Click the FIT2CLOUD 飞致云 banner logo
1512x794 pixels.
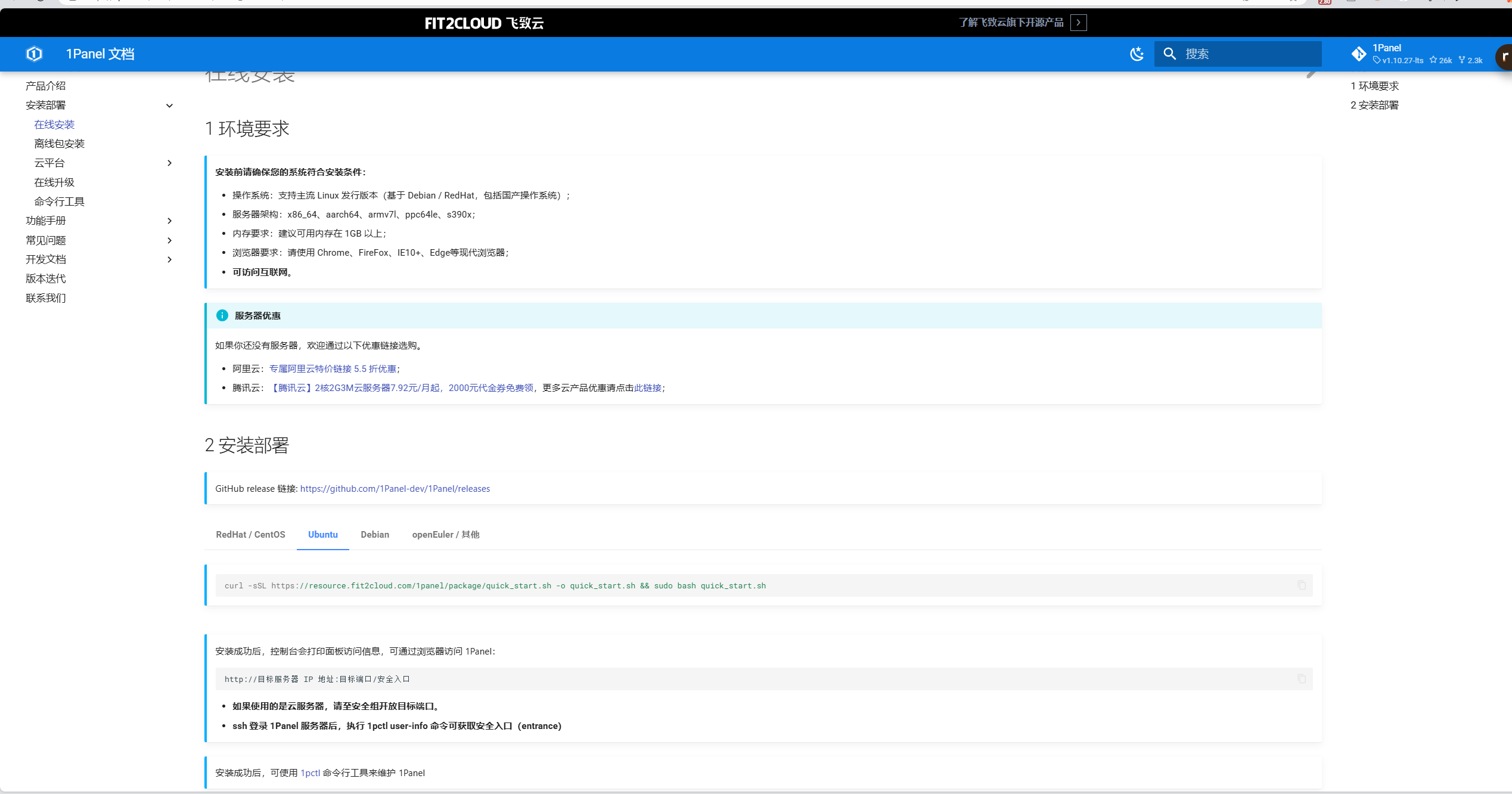(x=484, y=23)
